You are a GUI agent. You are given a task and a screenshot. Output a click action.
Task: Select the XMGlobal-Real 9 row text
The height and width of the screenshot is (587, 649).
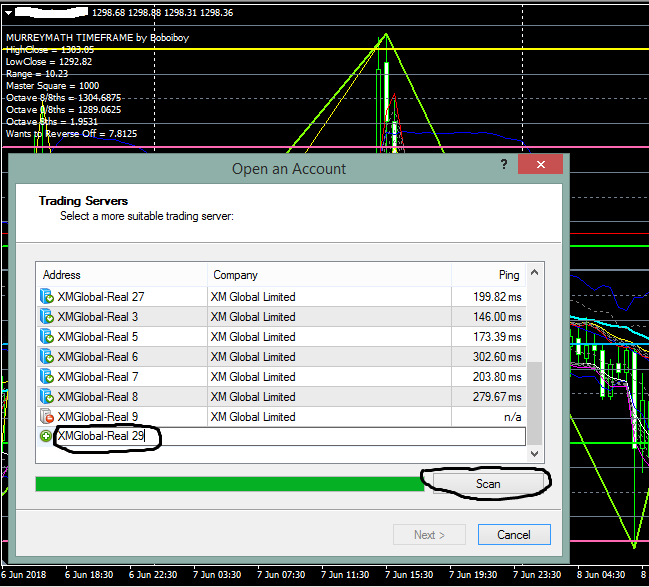click(98, 416)
